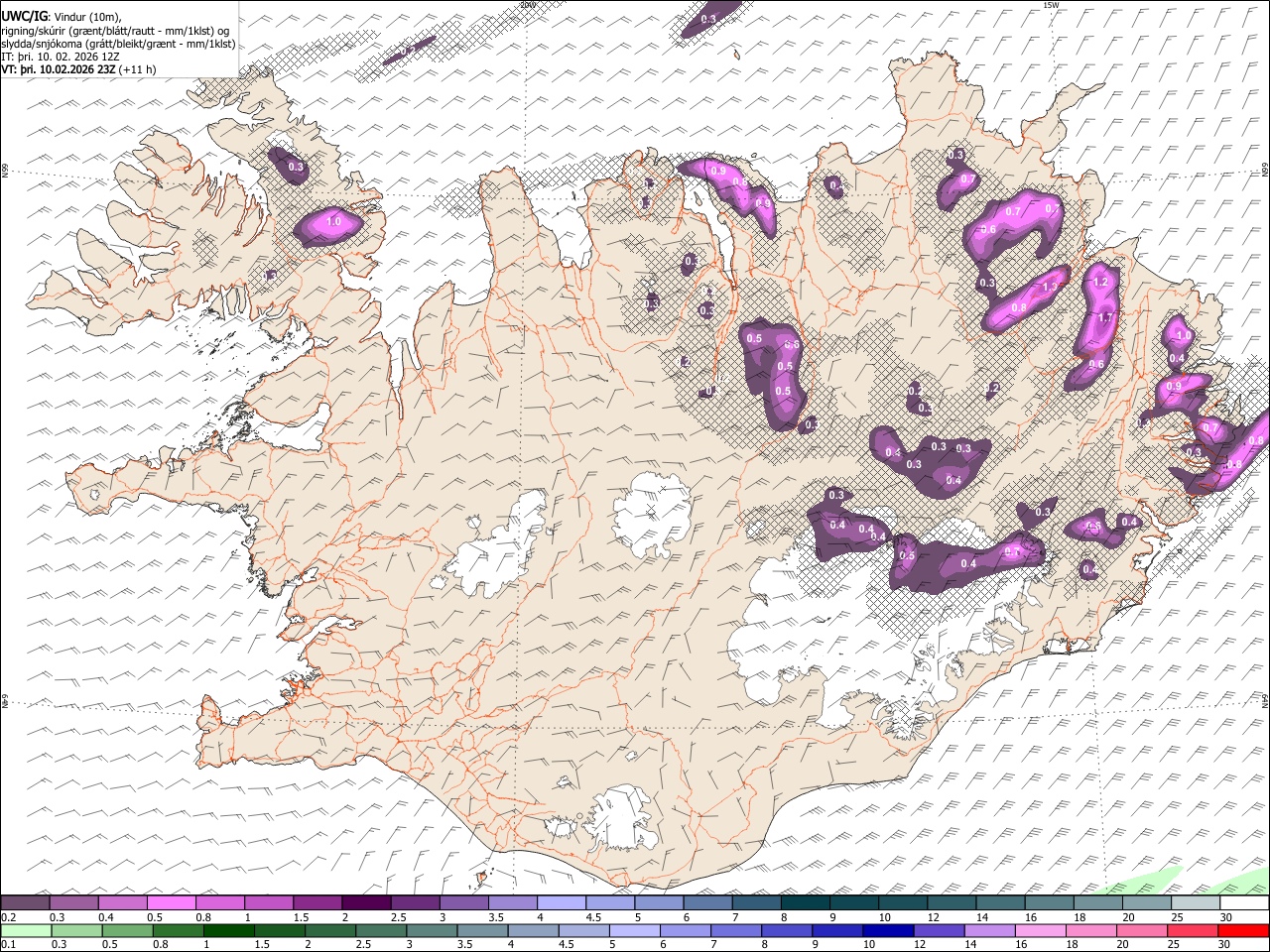Screen dimensions: 1270x952
Task: Select the light pink swatch between 16 and 18
Action: click(1041, 930)
